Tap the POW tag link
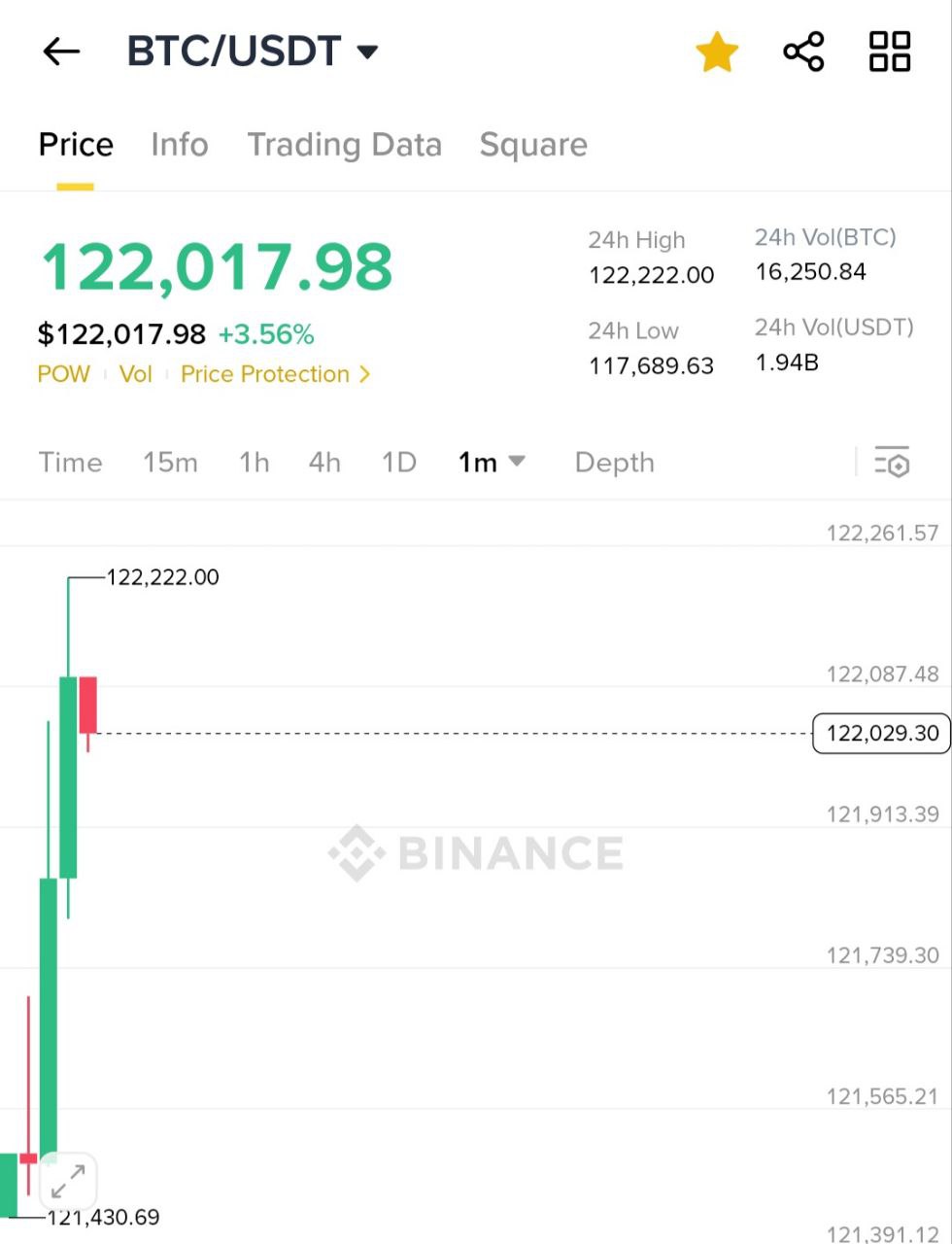Screen dimensions: 952x1244 tap(63, 374)
